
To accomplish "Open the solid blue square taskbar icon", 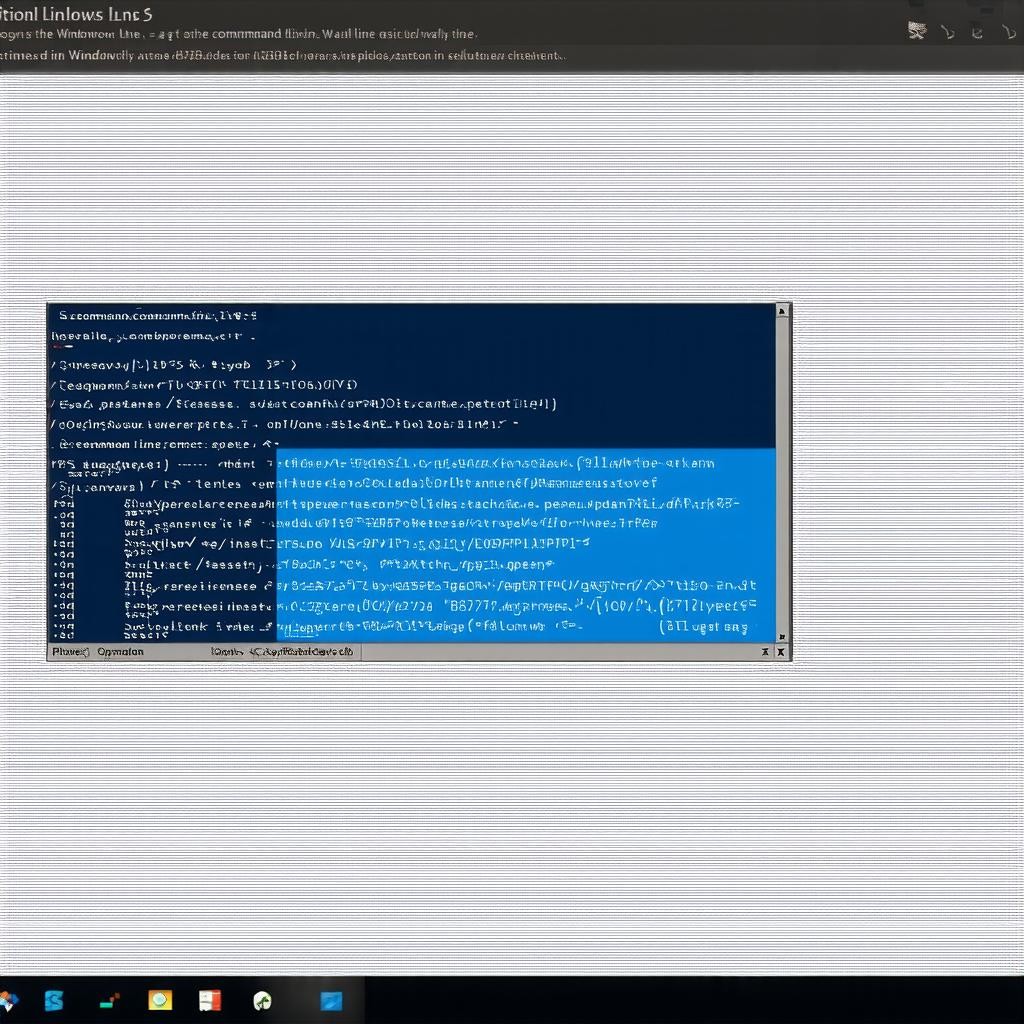I will tap(331, 1000).
